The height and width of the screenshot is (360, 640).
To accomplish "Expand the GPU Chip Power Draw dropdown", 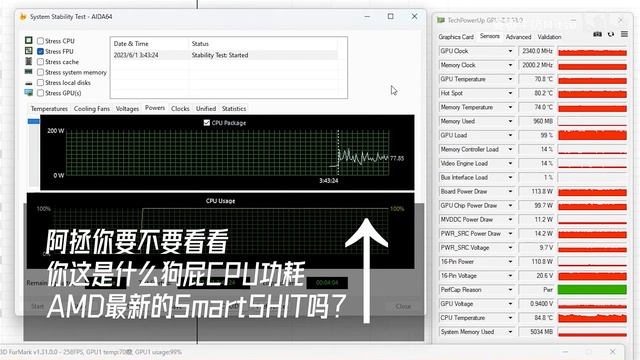I will 510,205.
